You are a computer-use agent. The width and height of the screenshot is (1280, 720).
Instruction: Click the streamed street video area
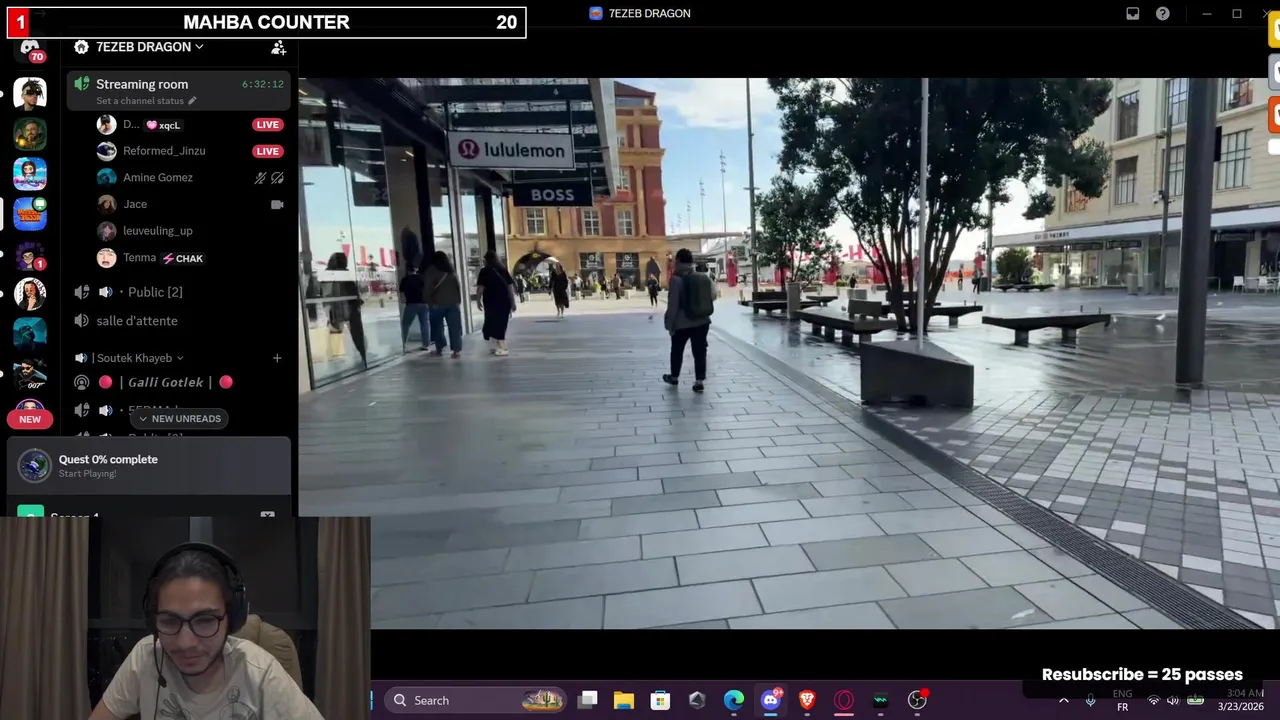(789, 353)
